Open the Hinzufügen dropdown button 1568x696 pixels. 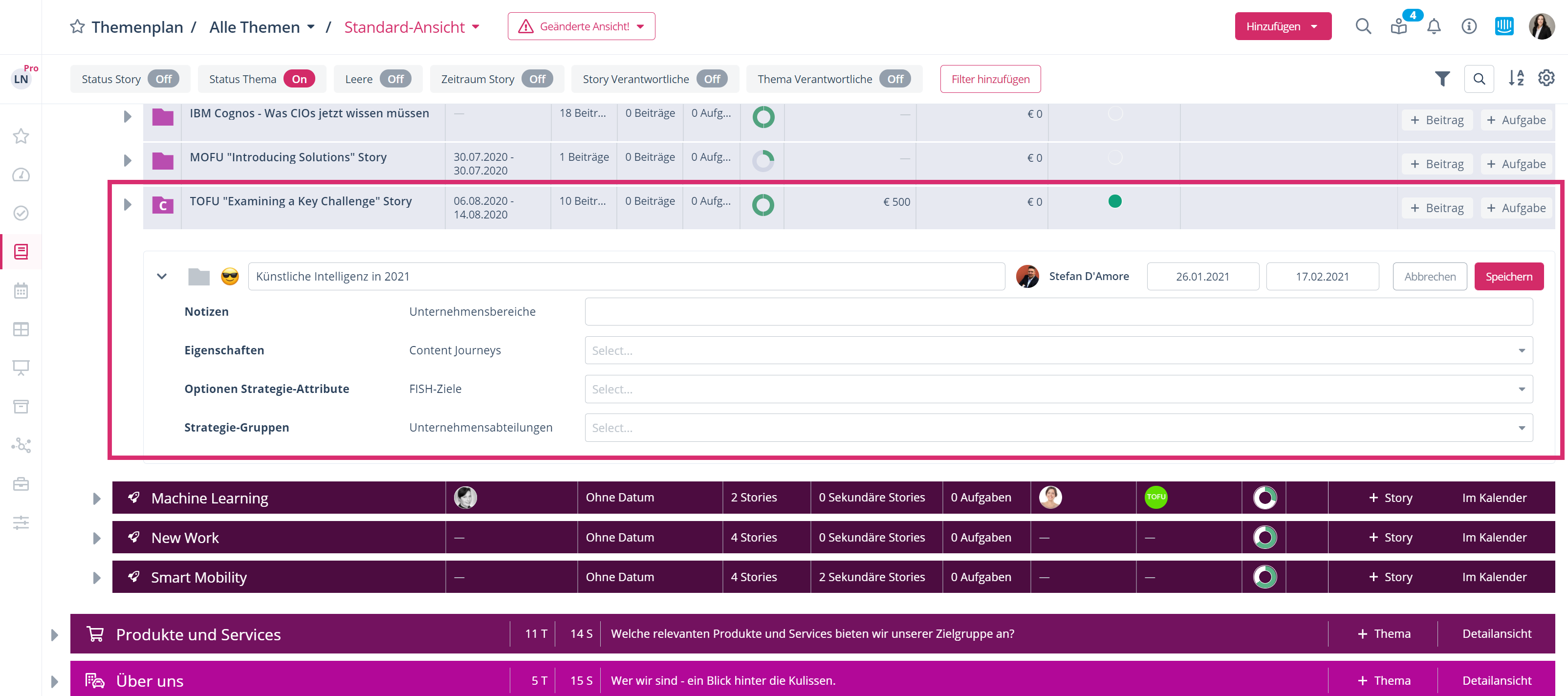1283,27
